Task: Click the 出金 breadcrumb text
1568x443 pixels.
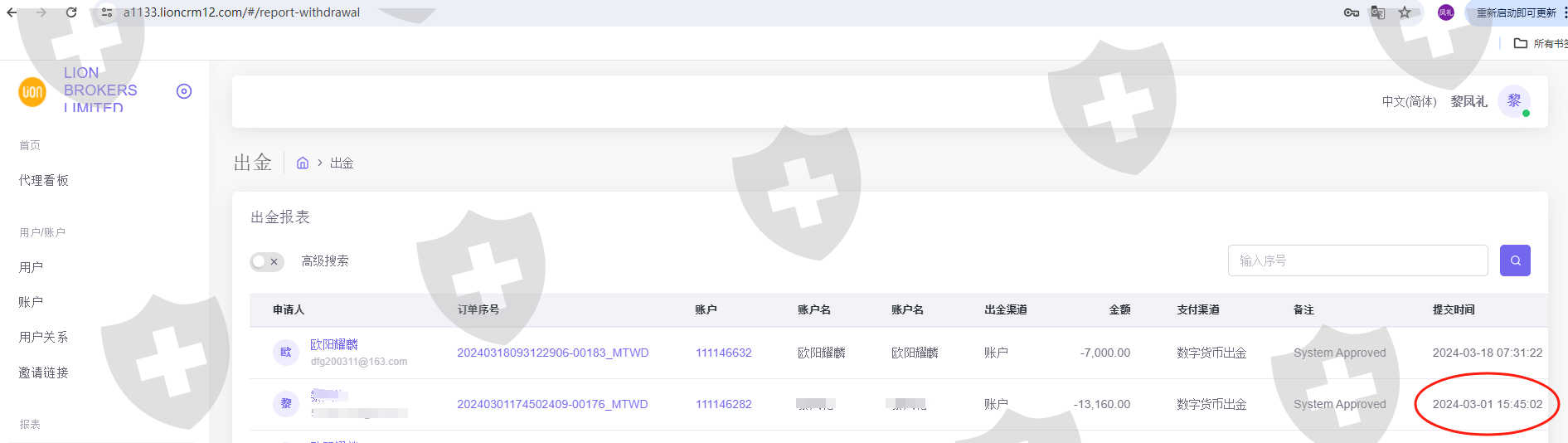Action: pyautogui.click(x=342, y=163)
